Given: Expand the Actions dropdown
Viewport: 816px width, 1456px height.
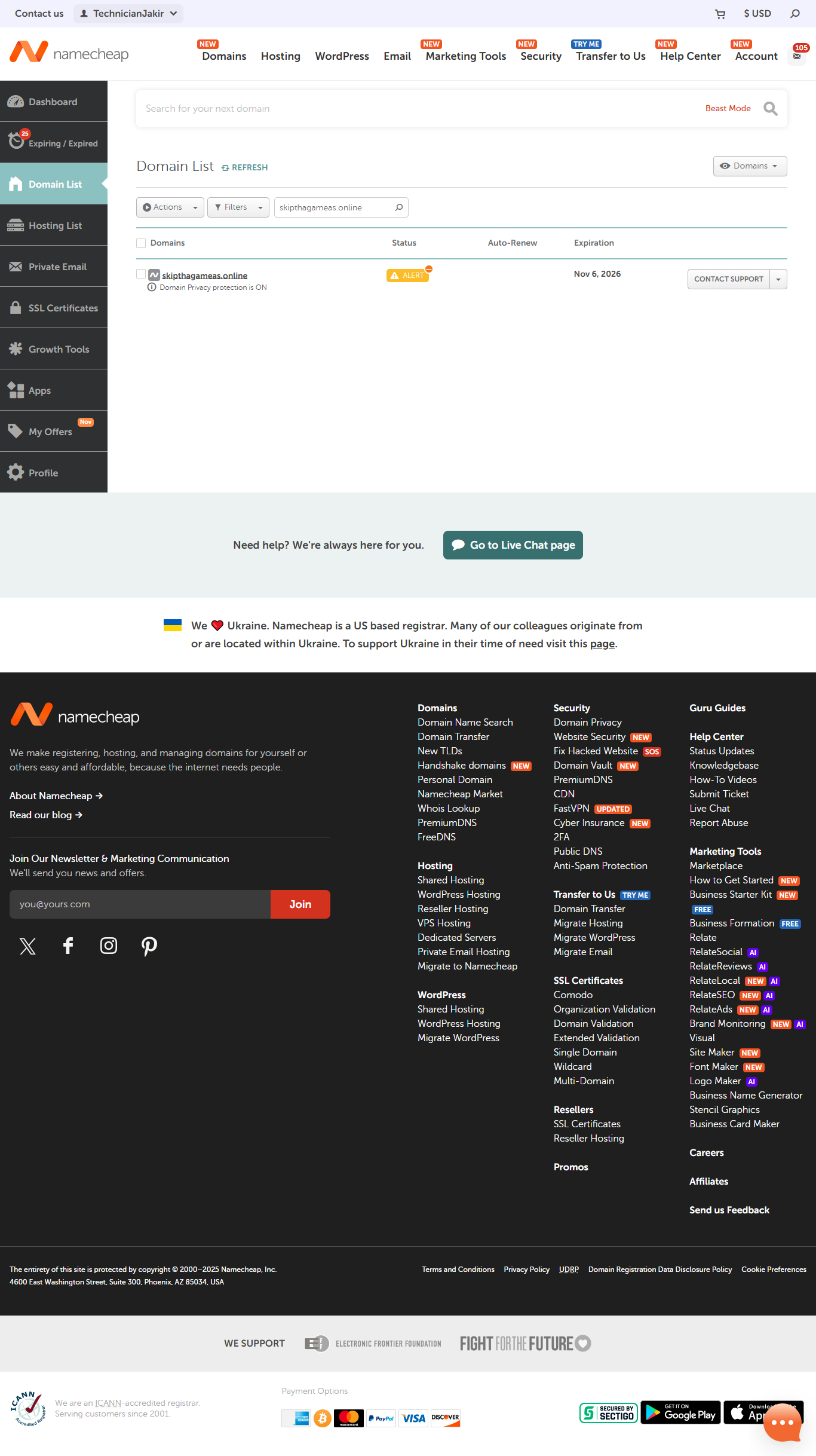Looking at the screenshot, I should pyautogui.click(x=170, y=207).
